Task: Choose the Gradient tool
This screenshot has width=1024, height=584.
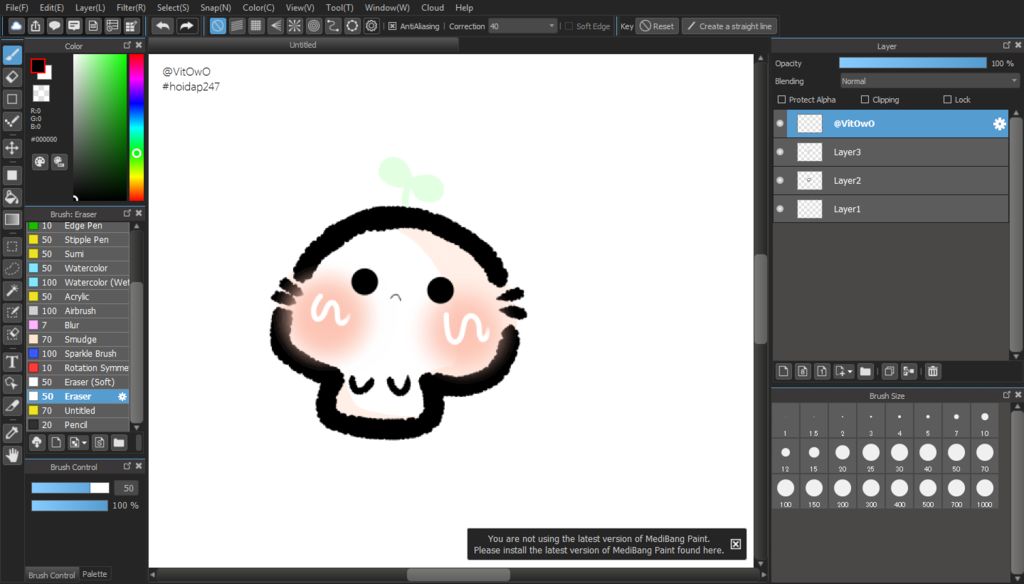Action: click(x=12, y=219)
